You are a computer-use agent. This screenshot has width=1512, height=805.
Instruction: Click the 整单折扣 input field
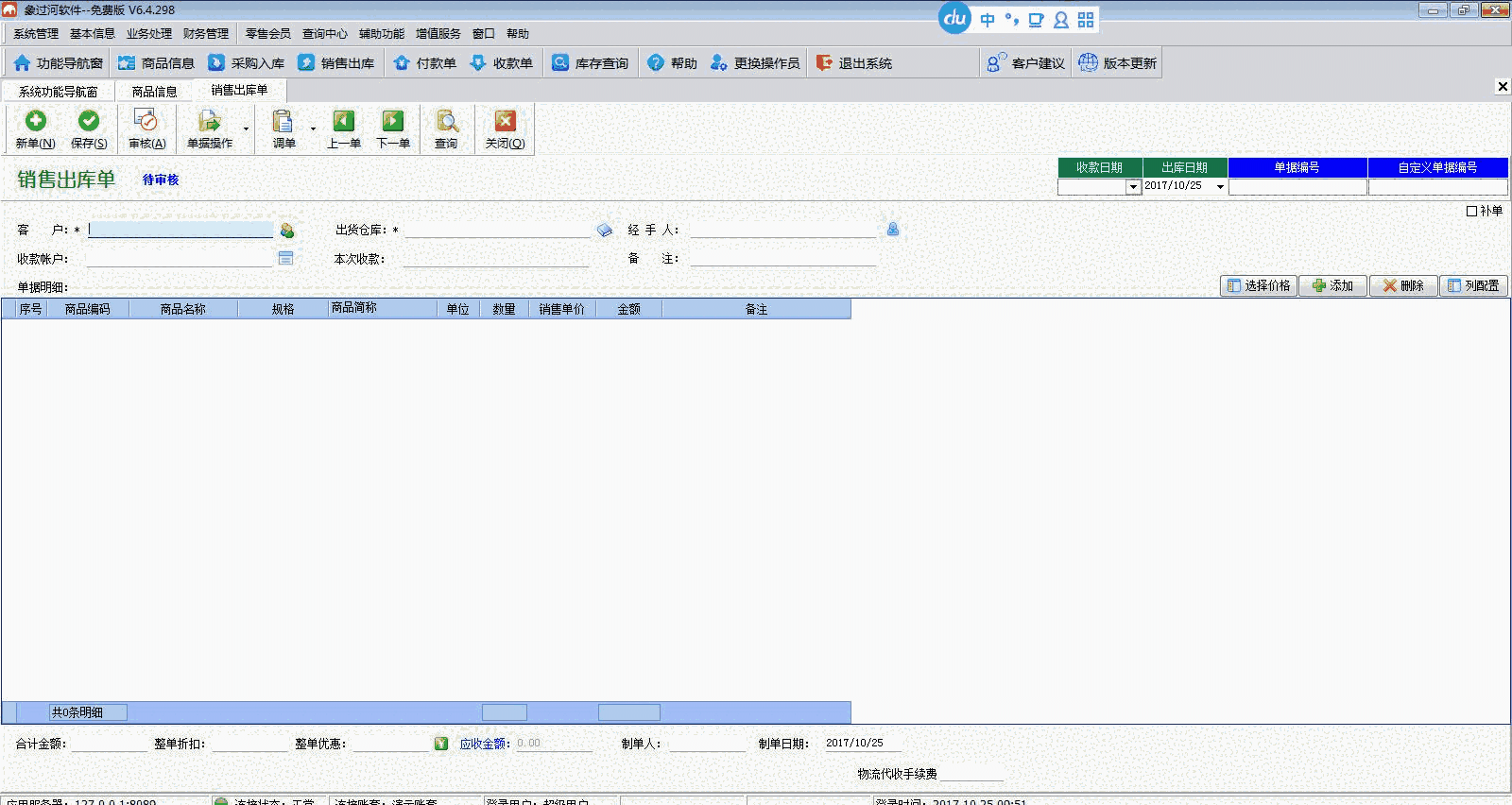(249, 745)
